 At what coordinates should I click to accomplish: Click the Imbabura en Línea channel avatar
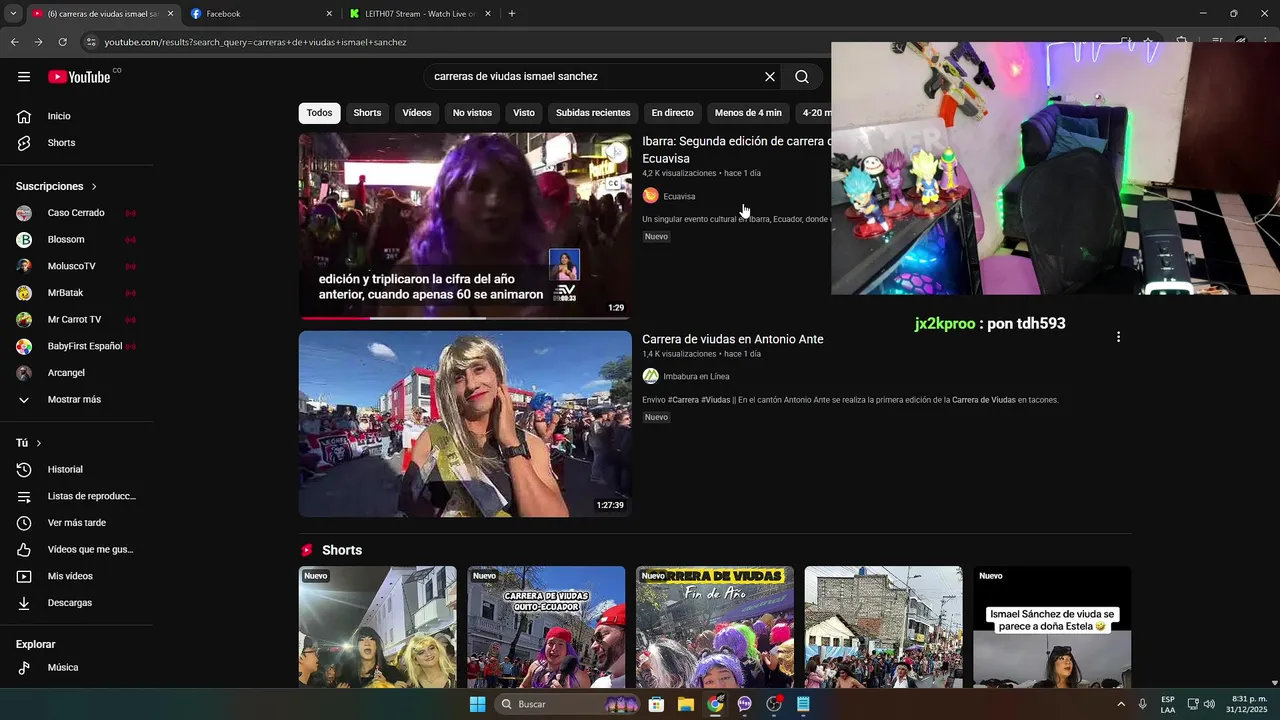tap(650, 376)
